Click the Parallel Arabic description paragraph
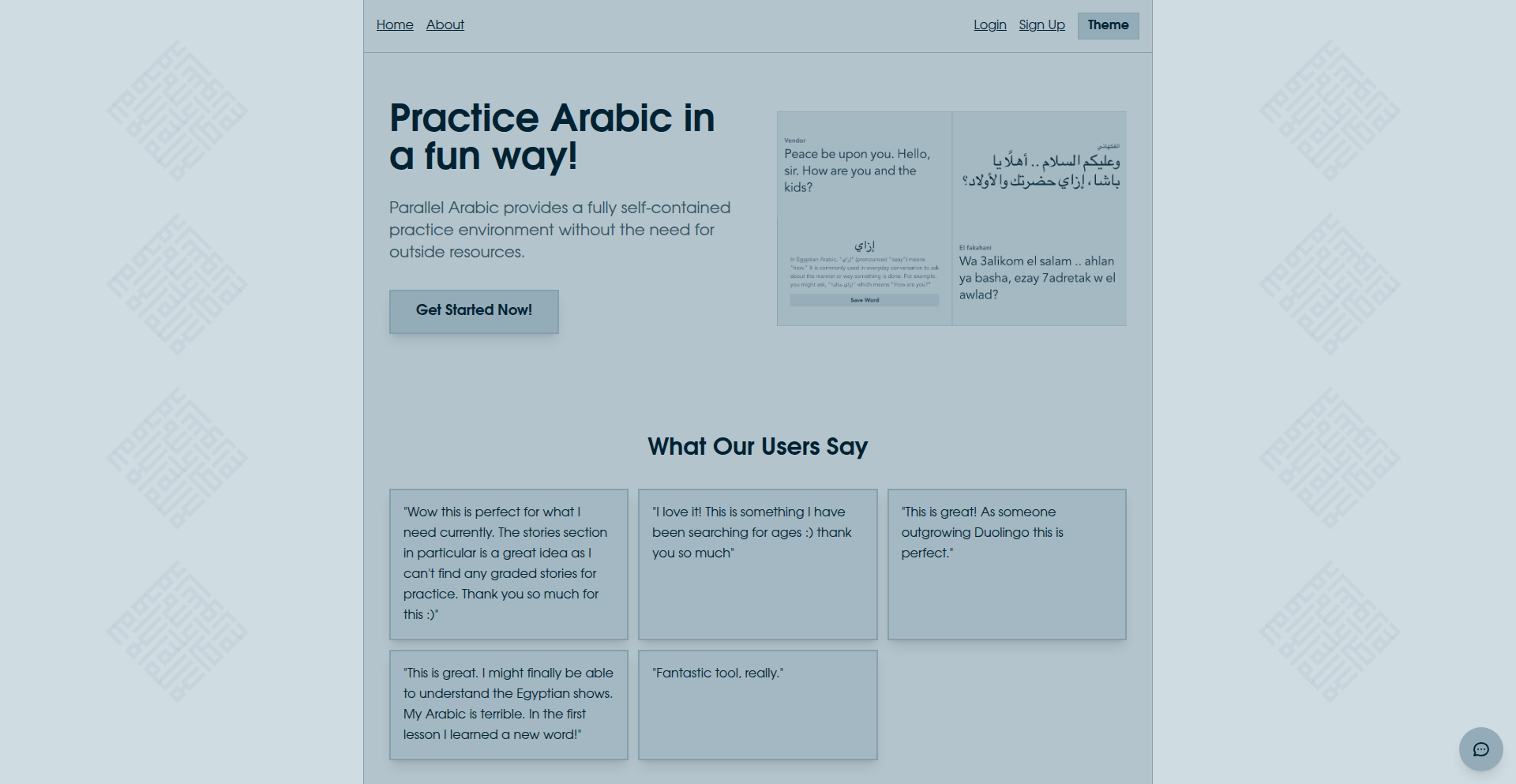This screenshot has width=1516, height=784. (x=560, y=230)
